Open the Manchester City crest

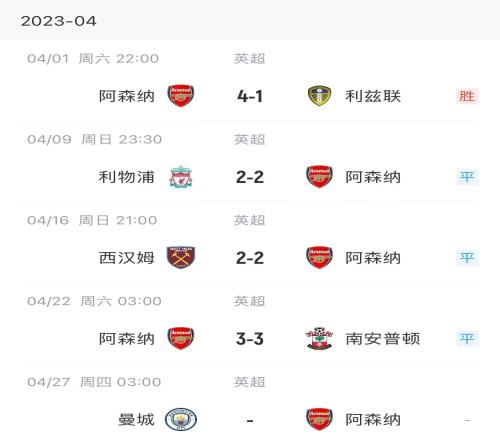click(181, 419)
